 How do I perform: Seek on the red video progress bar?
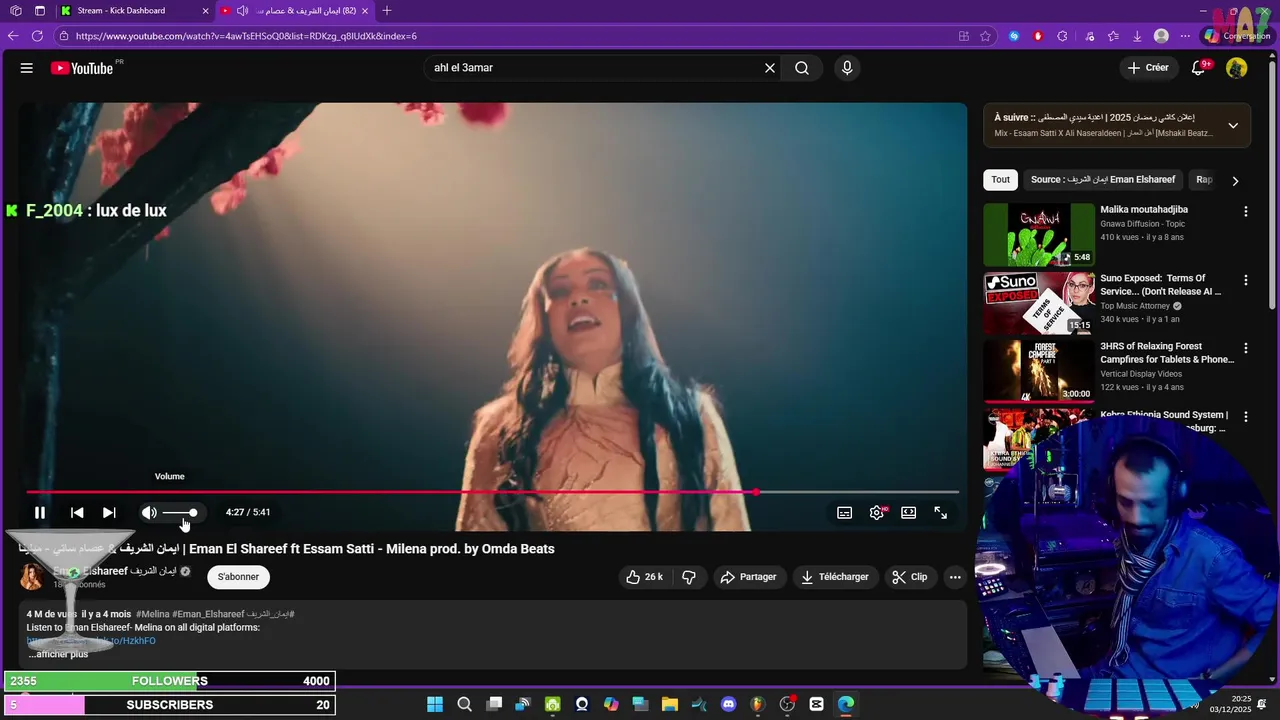492,492
